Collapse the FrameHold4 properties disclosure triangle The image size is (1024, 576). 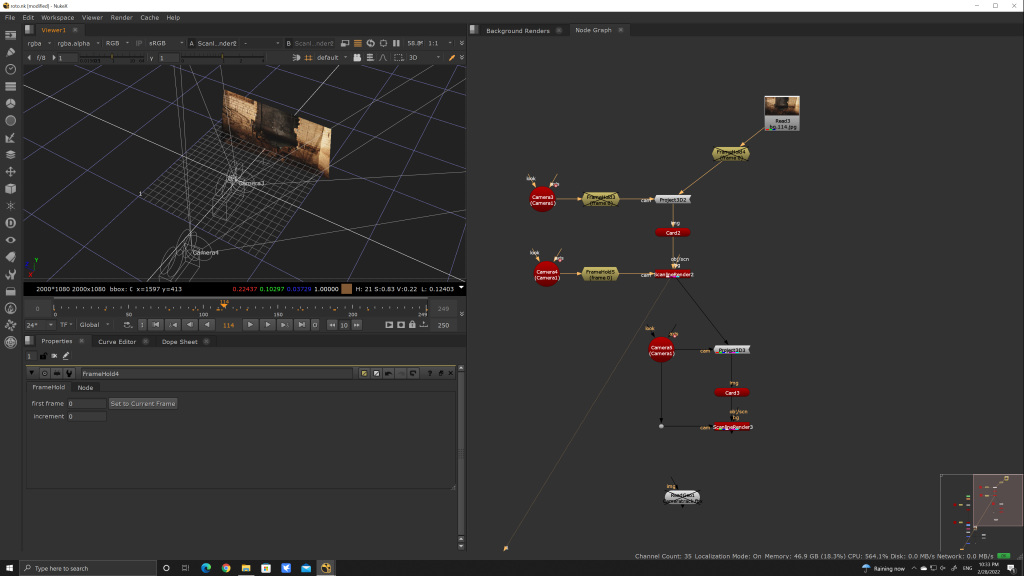click(31, 373)
